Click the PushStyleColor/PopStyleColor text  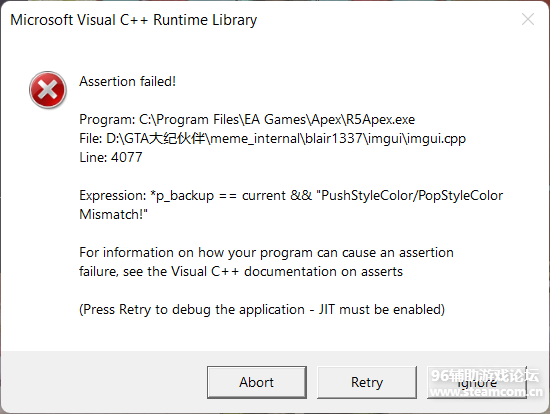pyautogui.click(x=412, y=196)
